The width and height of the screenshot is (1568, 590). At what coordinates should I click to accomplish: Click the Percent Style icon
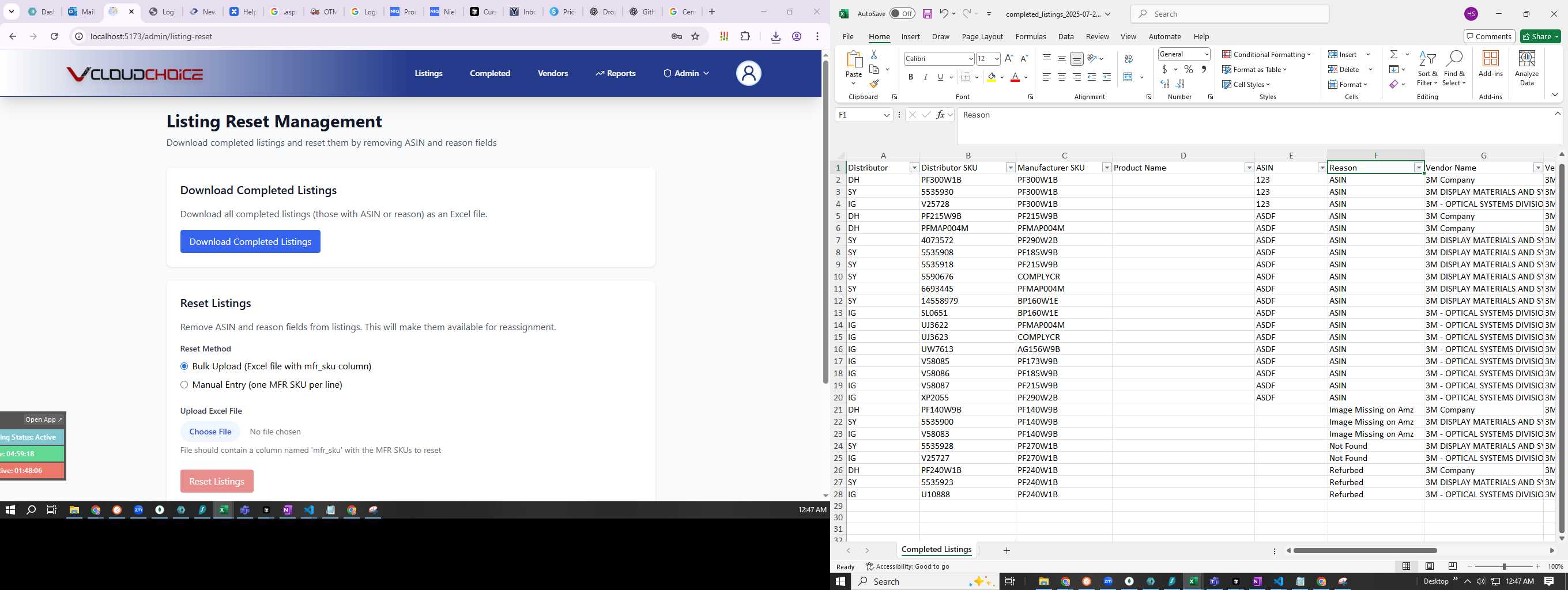pos(1188,69)
